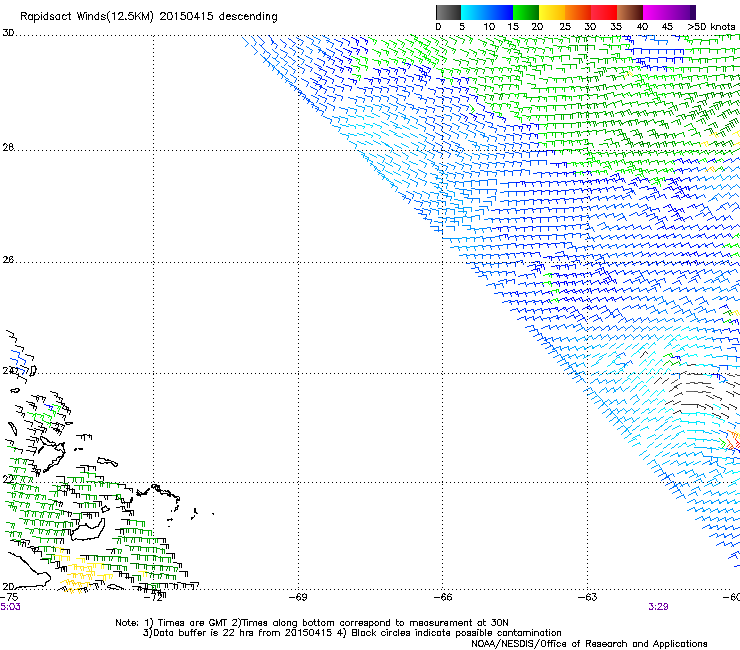The height and width of the screenshot is (650, 740).
Task: Click the -69 longitude axis label
Action: (298, 597)
